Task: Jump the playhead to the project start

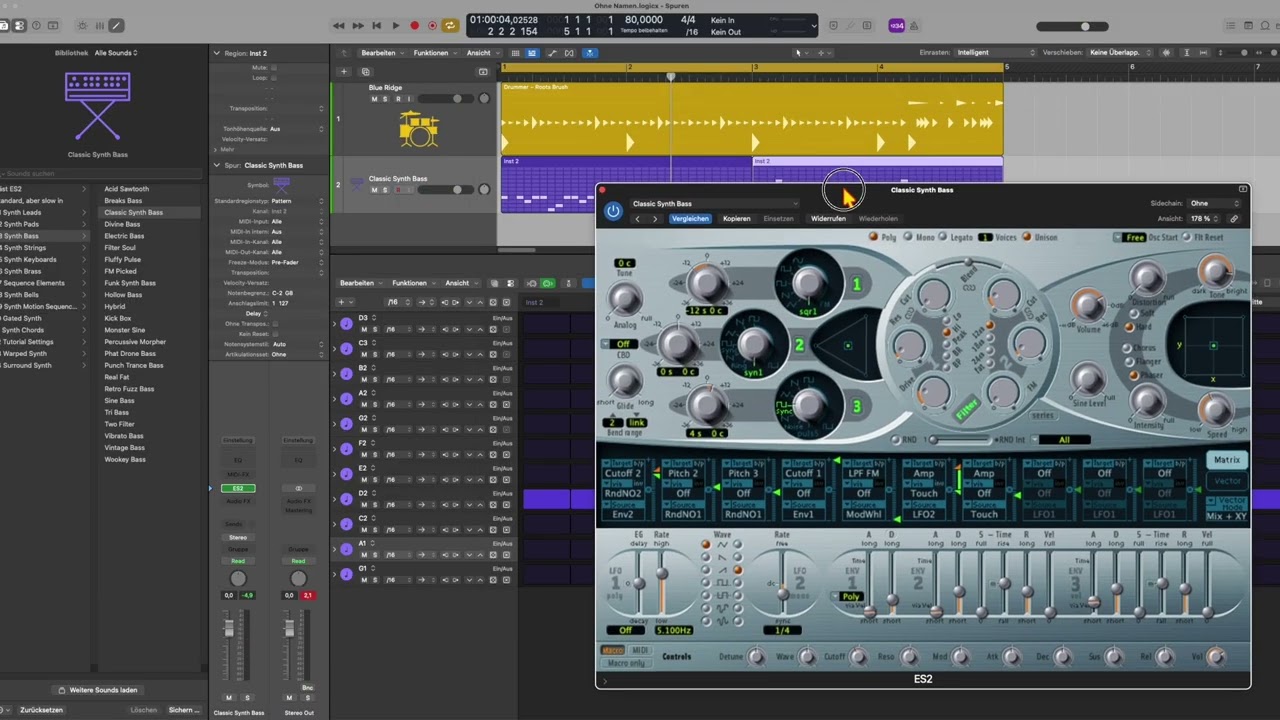Action: (x=376, y=25)
